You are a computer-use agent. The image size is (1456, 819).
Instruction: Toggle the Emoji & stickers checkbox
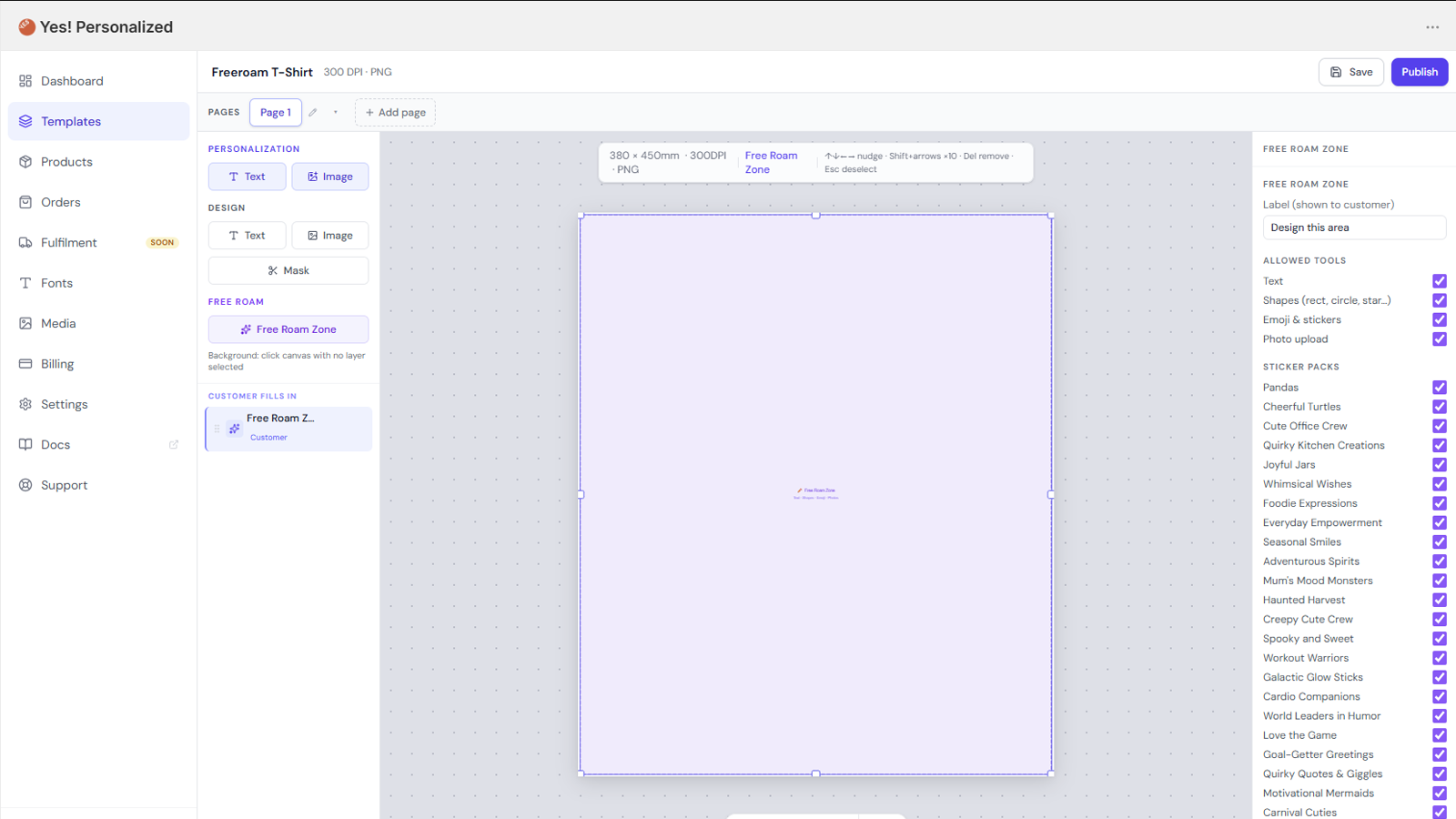(x=1440, y=319)
